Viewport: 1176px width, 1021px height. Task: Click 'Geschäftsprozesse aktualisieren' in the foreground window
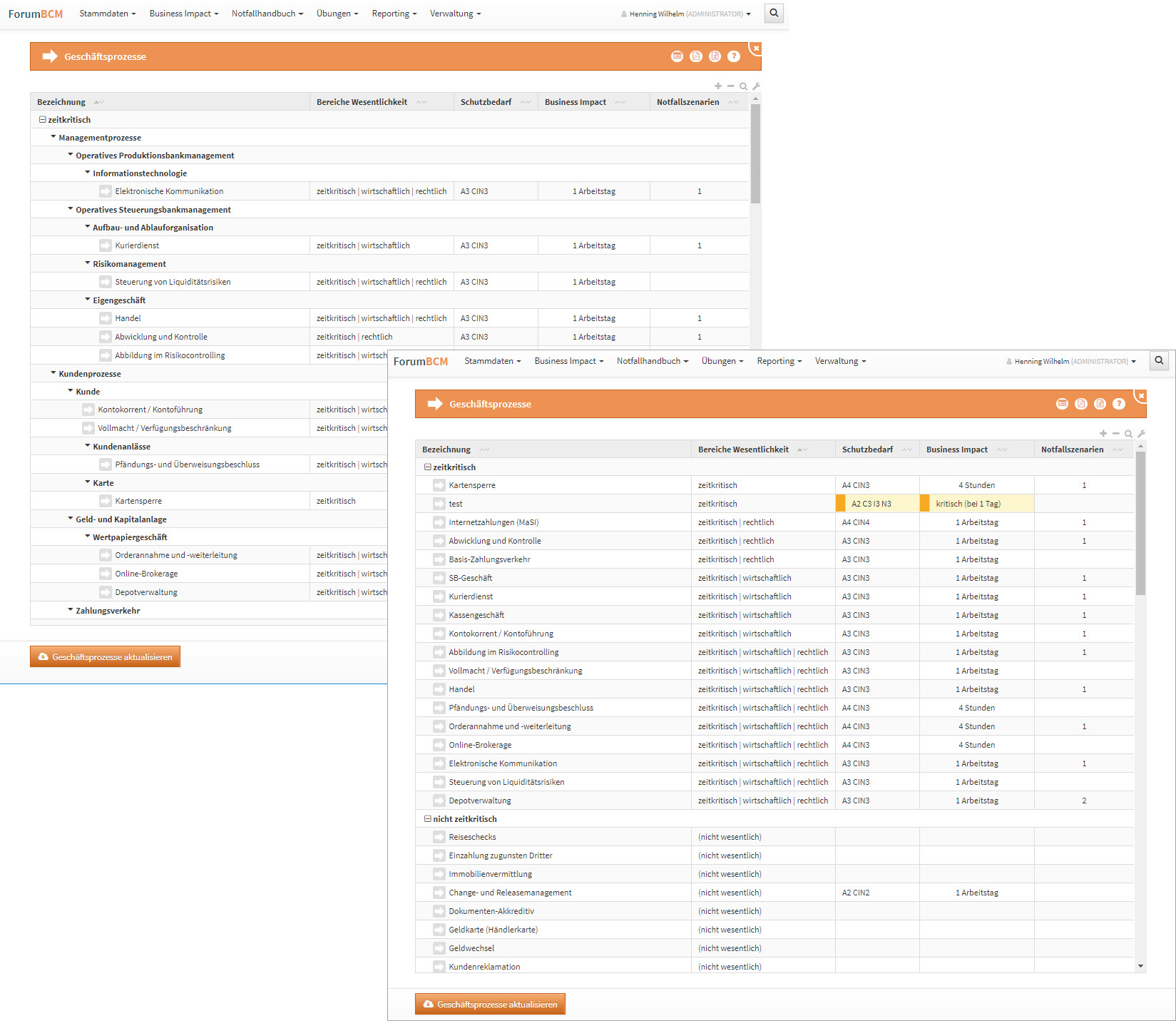coord(490,1004)
